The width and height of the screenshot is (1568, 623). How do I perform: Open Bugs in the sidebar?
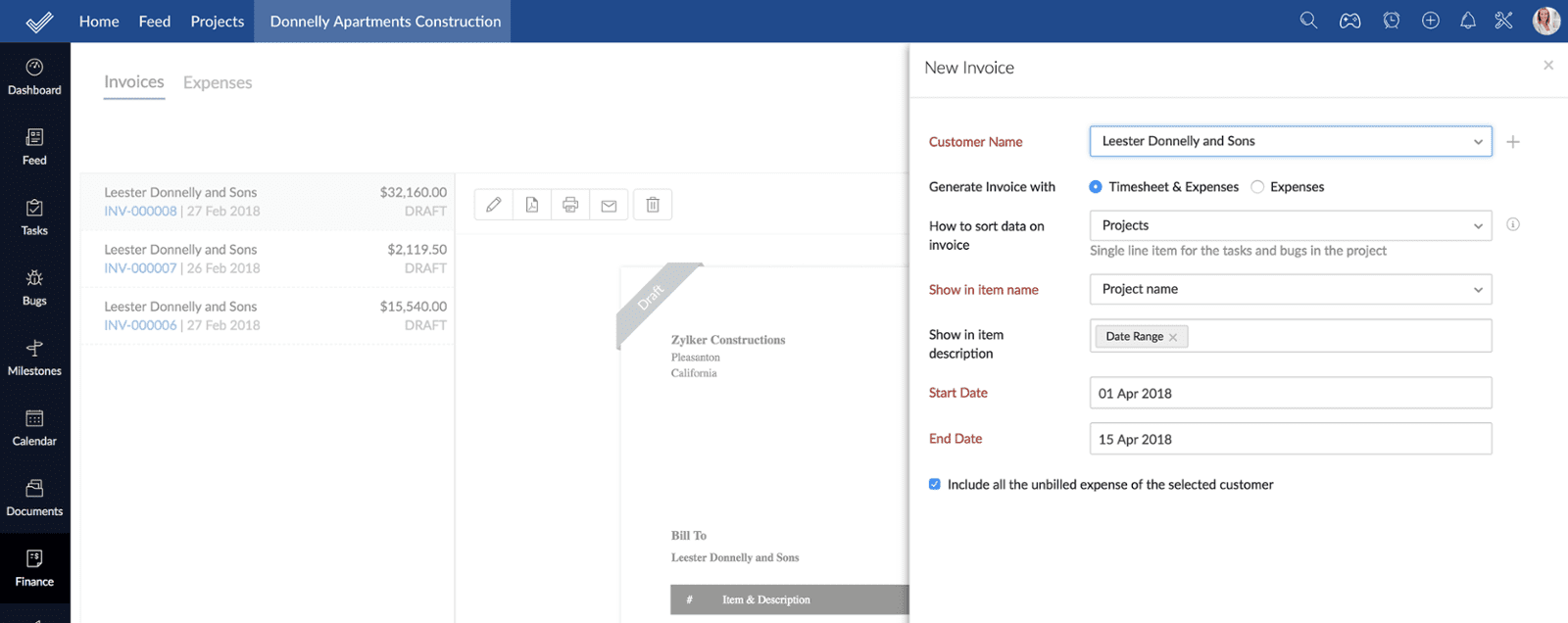pyautogui.click(x=34, y=288)
